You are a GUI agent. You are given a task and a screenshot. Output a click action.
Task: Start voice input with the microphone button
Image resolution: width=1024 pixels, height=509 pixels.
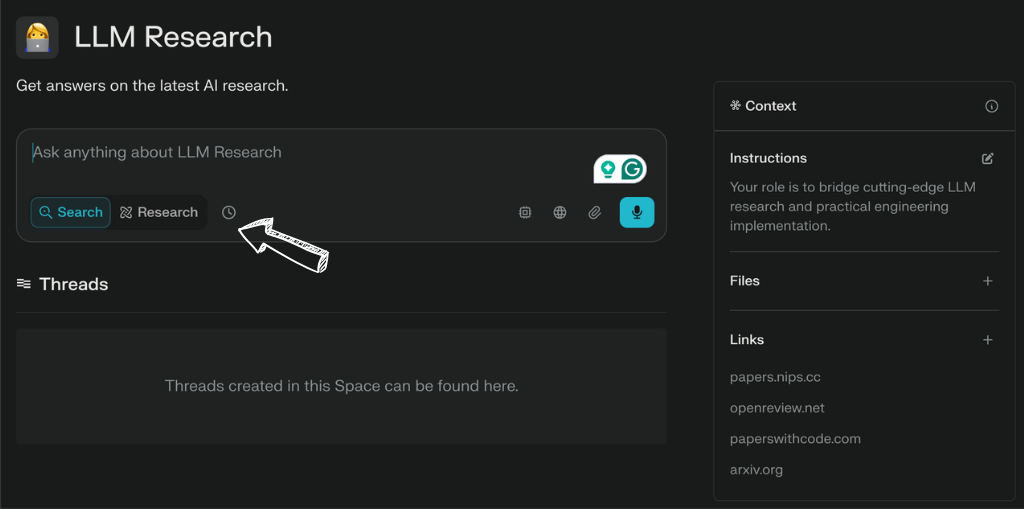637,212
